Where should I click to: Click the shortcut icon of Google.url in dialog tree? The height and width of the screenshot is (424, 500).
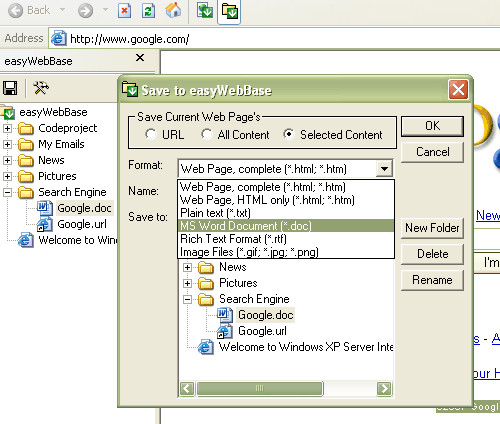(224, 331)
